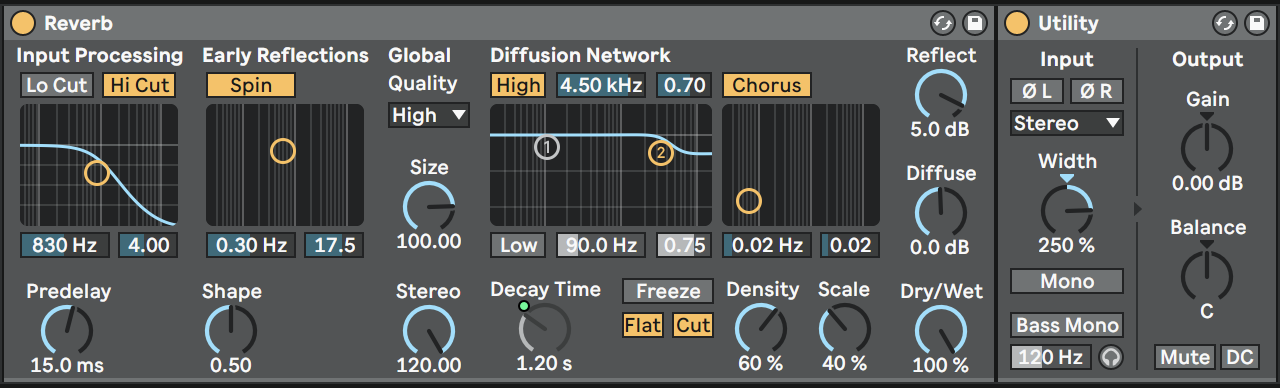Select diffusion filter handle 1
Image resolution: width=1280 pixels, height=388 pixels.
[x=547, y=147]
